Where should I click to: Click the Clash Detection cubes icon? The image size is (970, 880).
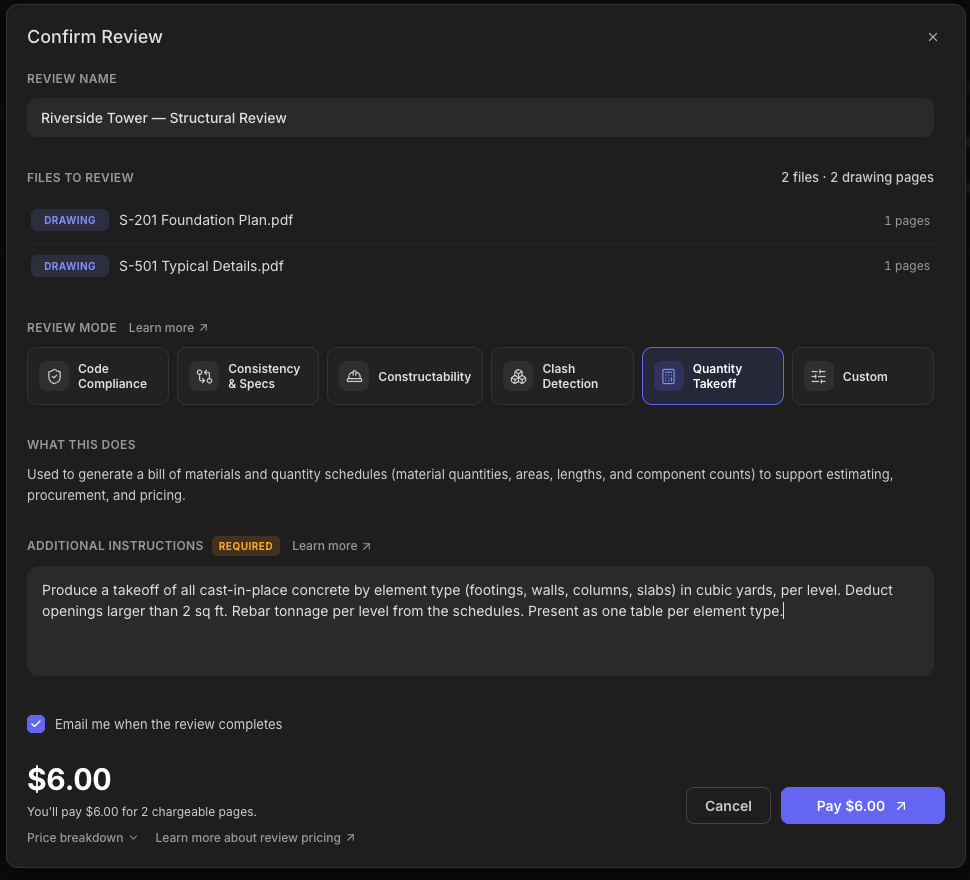tap(518, 376)
